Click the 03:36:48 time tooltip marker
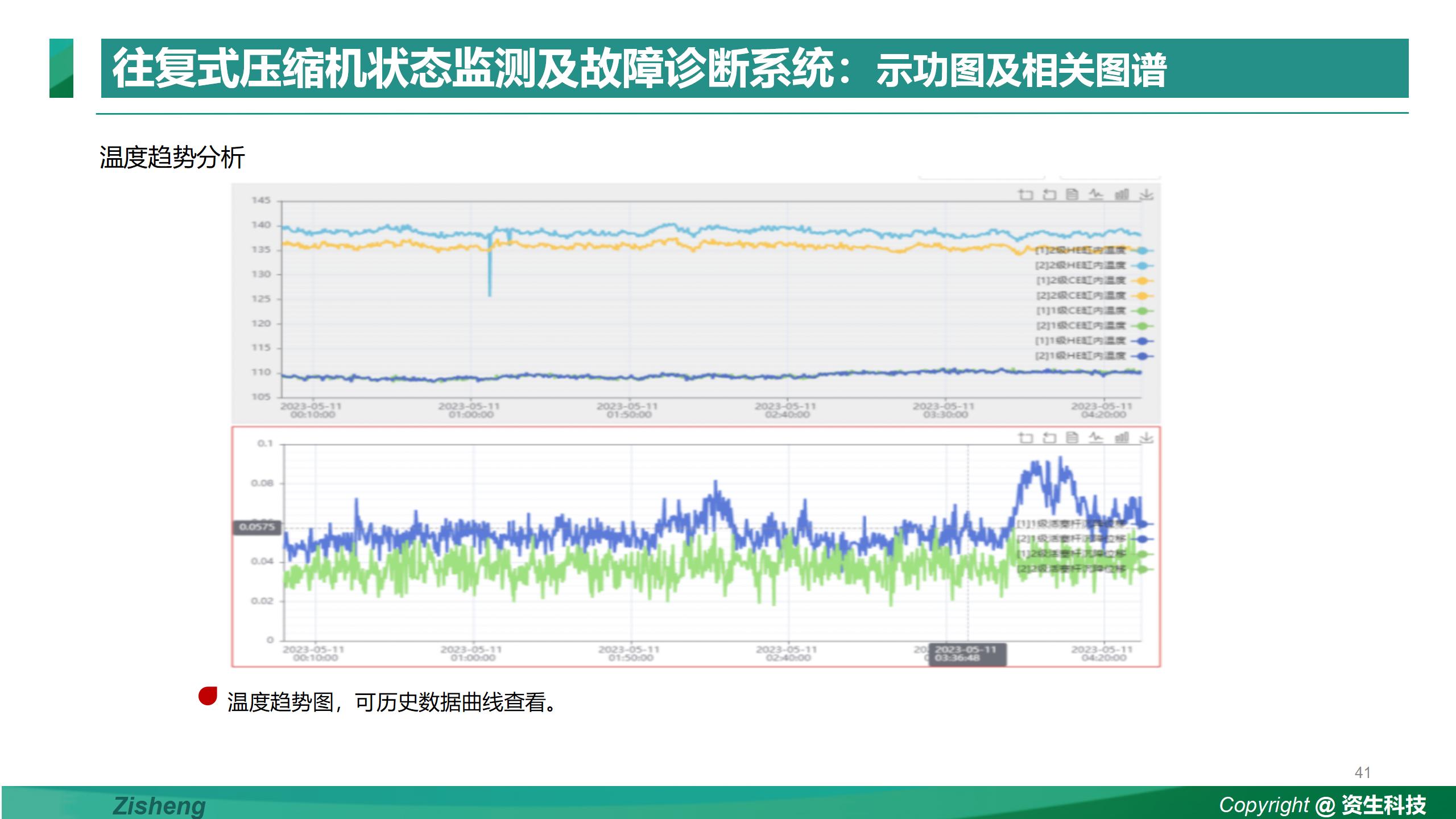The height and width of the screenshot is (819, 1456). pos(966,654)
